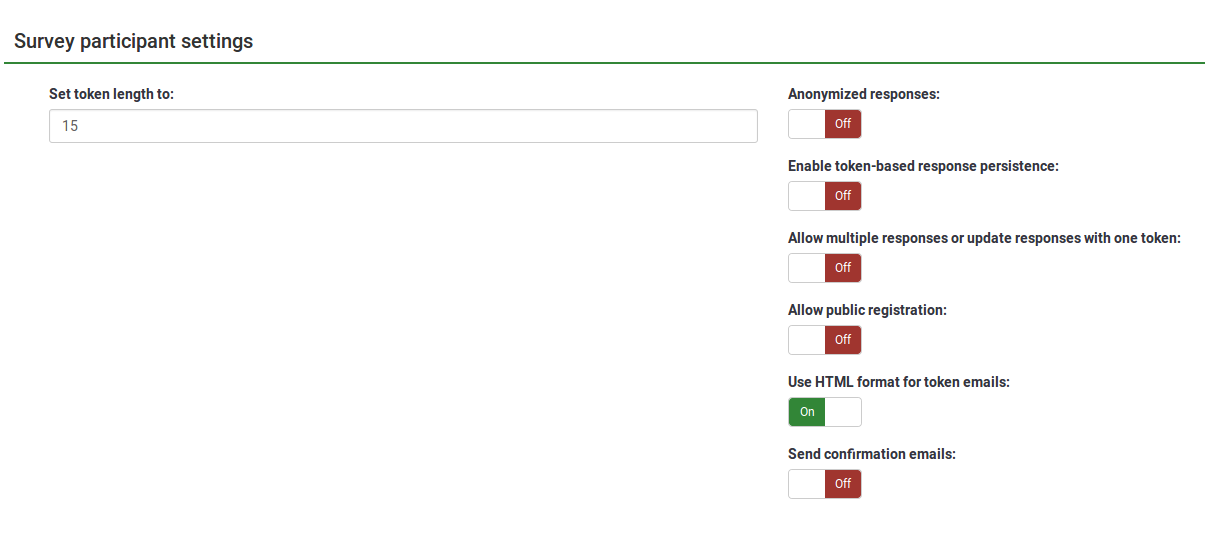Click white half of Send confirmation emails switch
This screenshot has width=1205, height=533.
point(807,484)
